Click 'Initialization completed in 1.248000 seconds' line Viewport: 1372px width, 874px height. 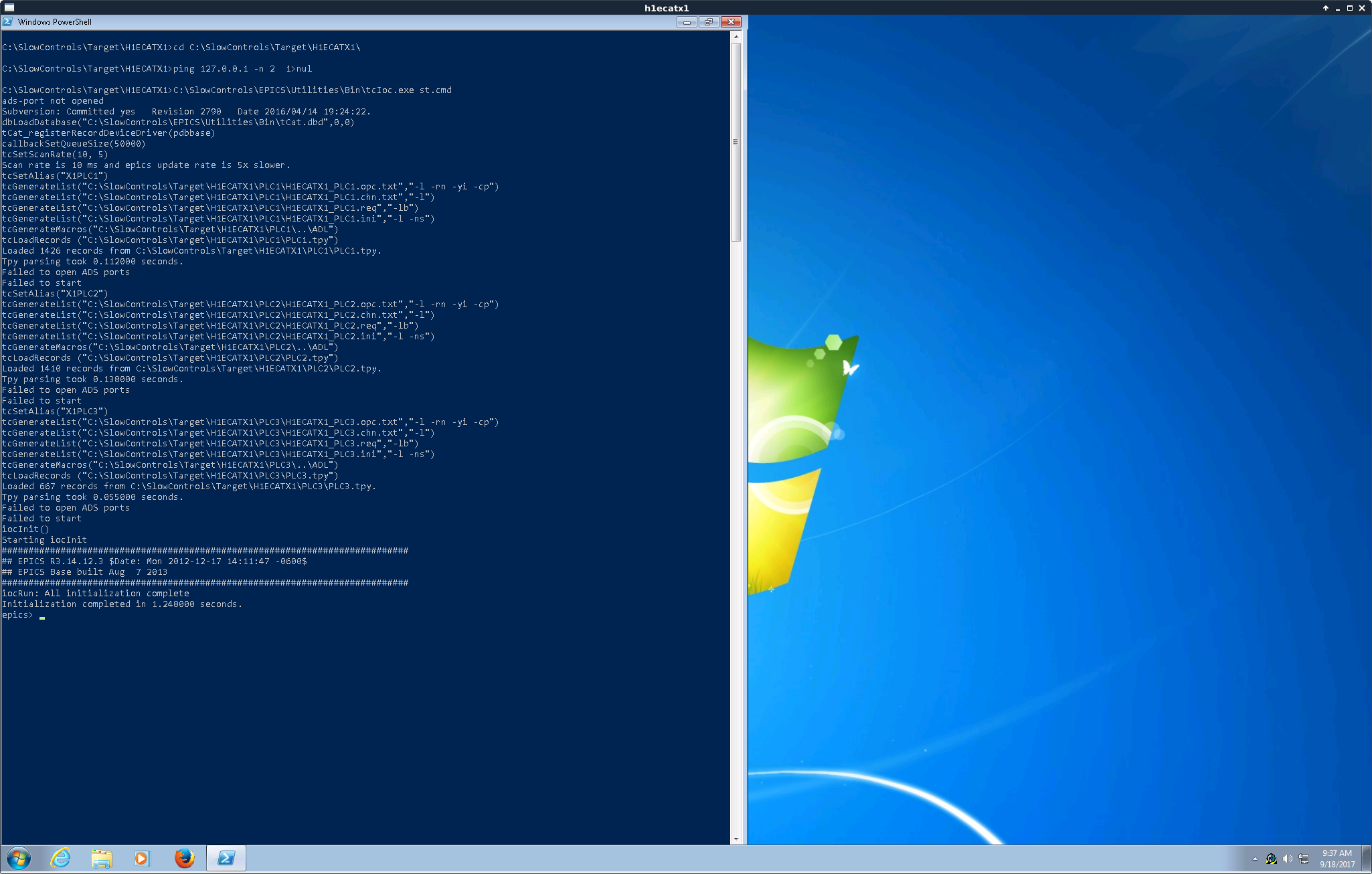pyautogui.click(x=122, y=604)
